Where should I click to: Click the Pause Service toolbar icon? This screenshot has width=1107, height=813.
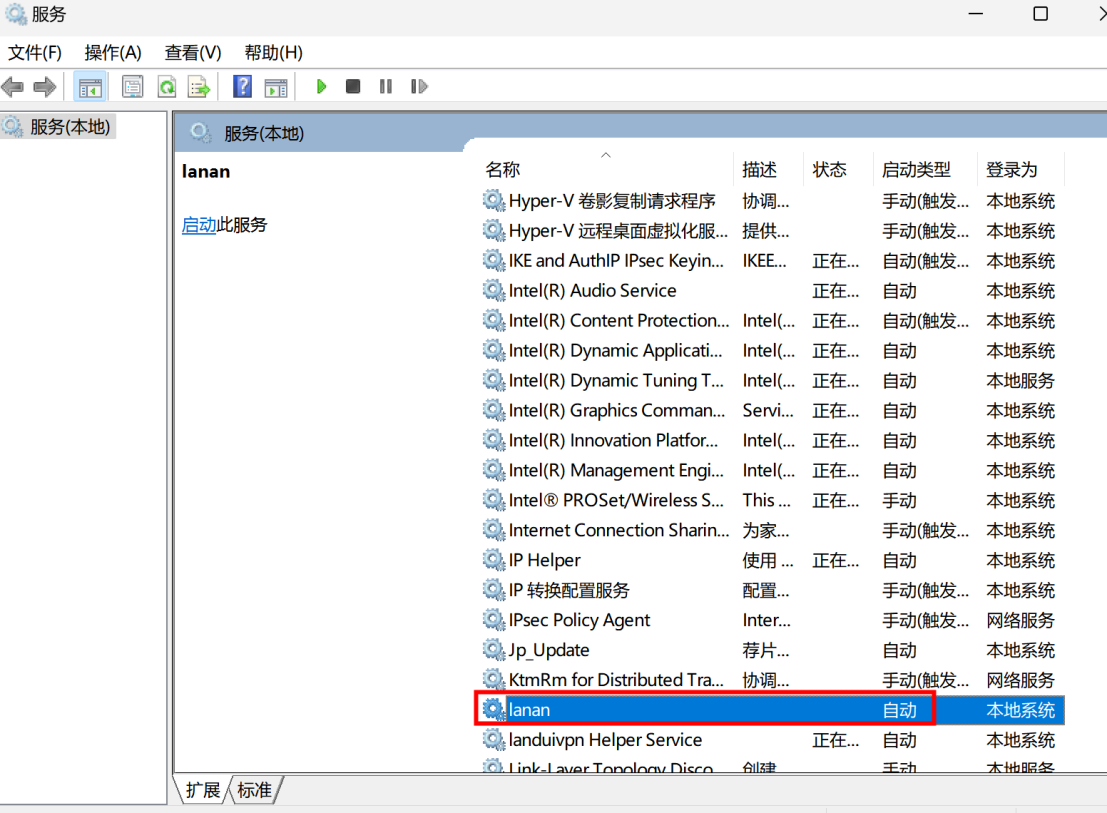coord(386,87)
